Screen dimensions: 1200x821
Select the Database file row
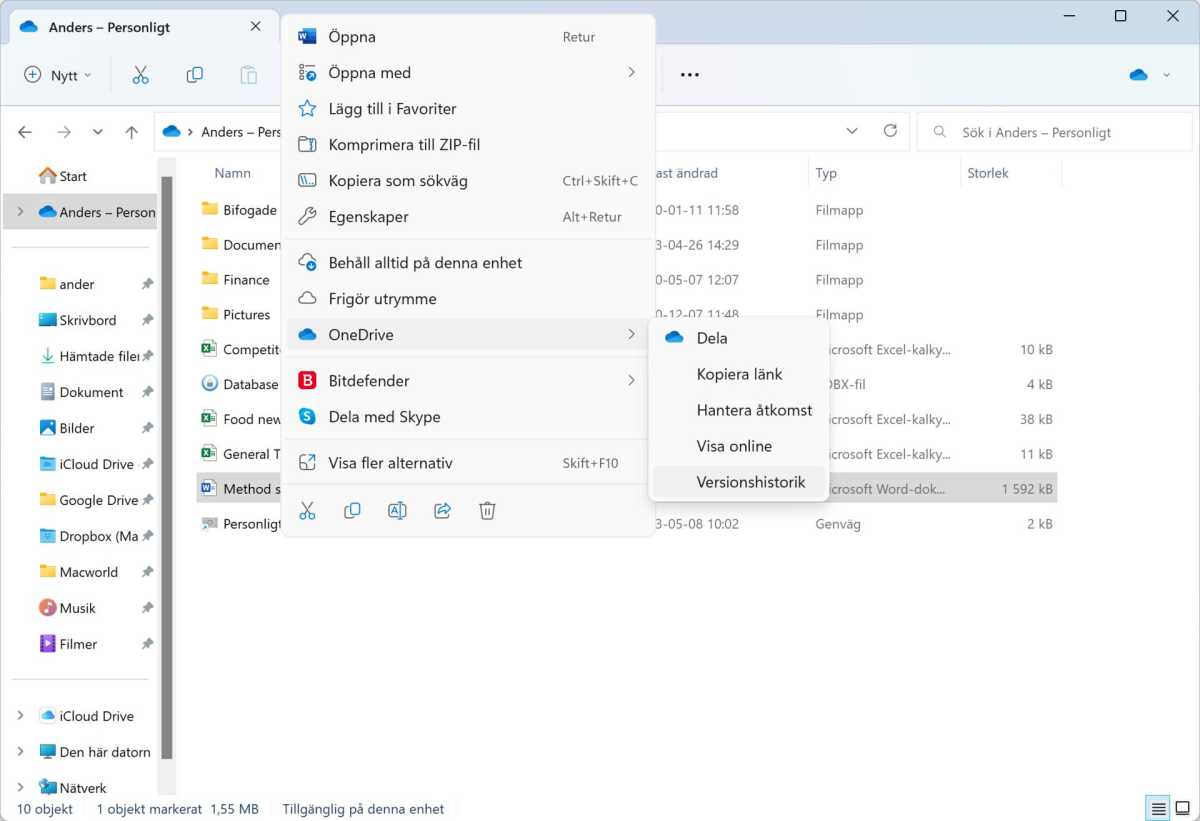point(627,384)
